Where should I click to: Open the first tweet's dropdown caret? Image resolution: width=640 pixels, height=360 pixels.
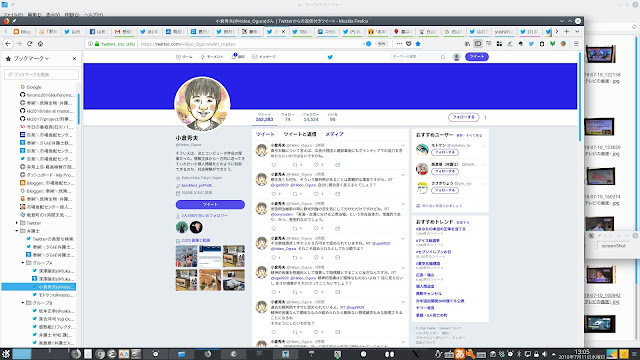[x=403, y=145]
